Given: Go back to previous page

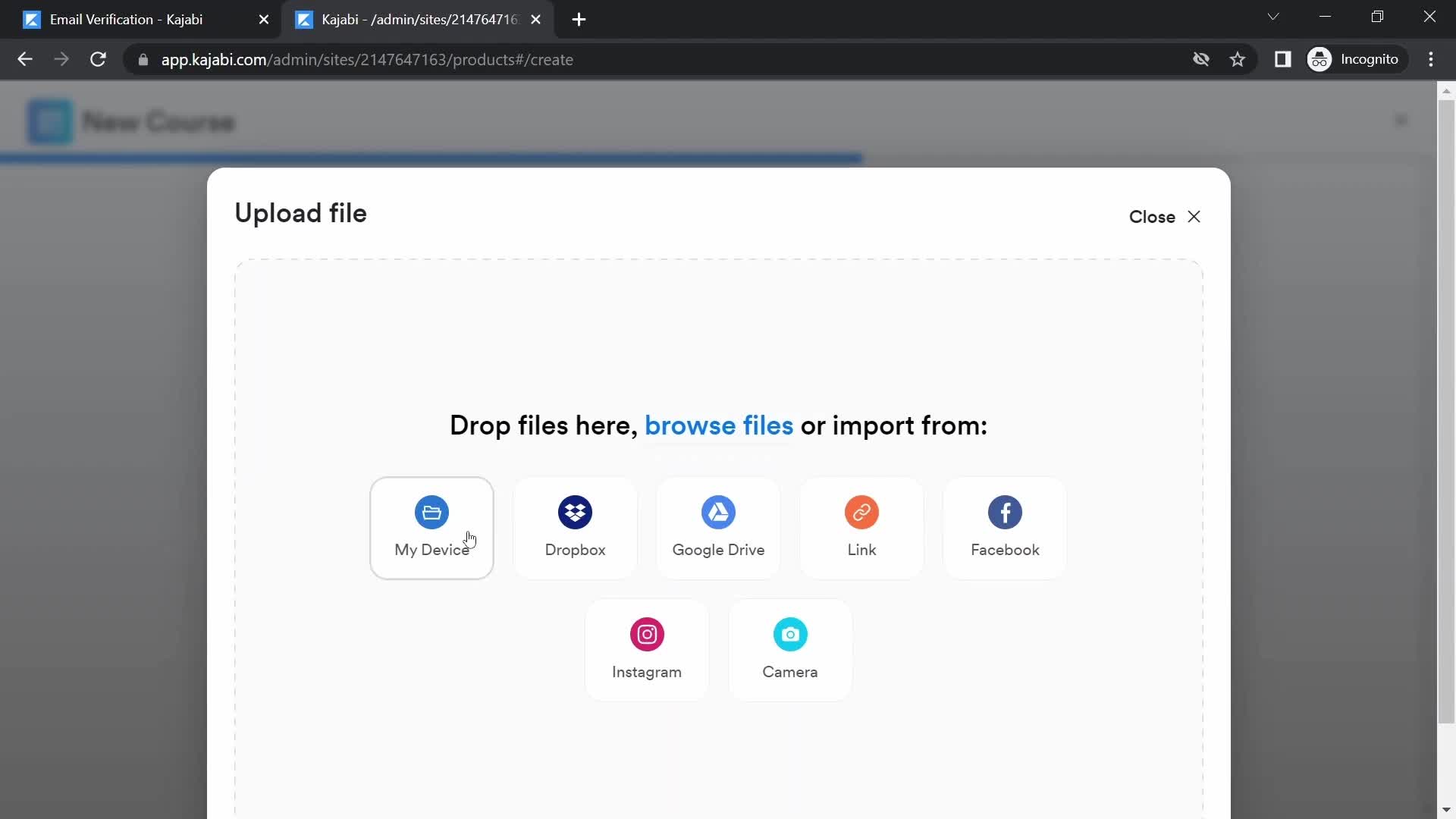Looking at the screenshot, I should tap(25, 59).
